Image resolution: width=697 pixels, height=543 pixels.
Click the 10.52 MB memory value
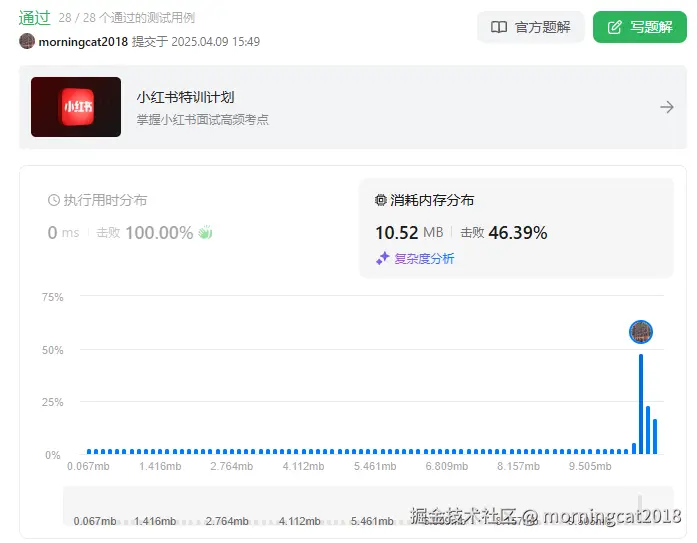(x=409, y=232)
